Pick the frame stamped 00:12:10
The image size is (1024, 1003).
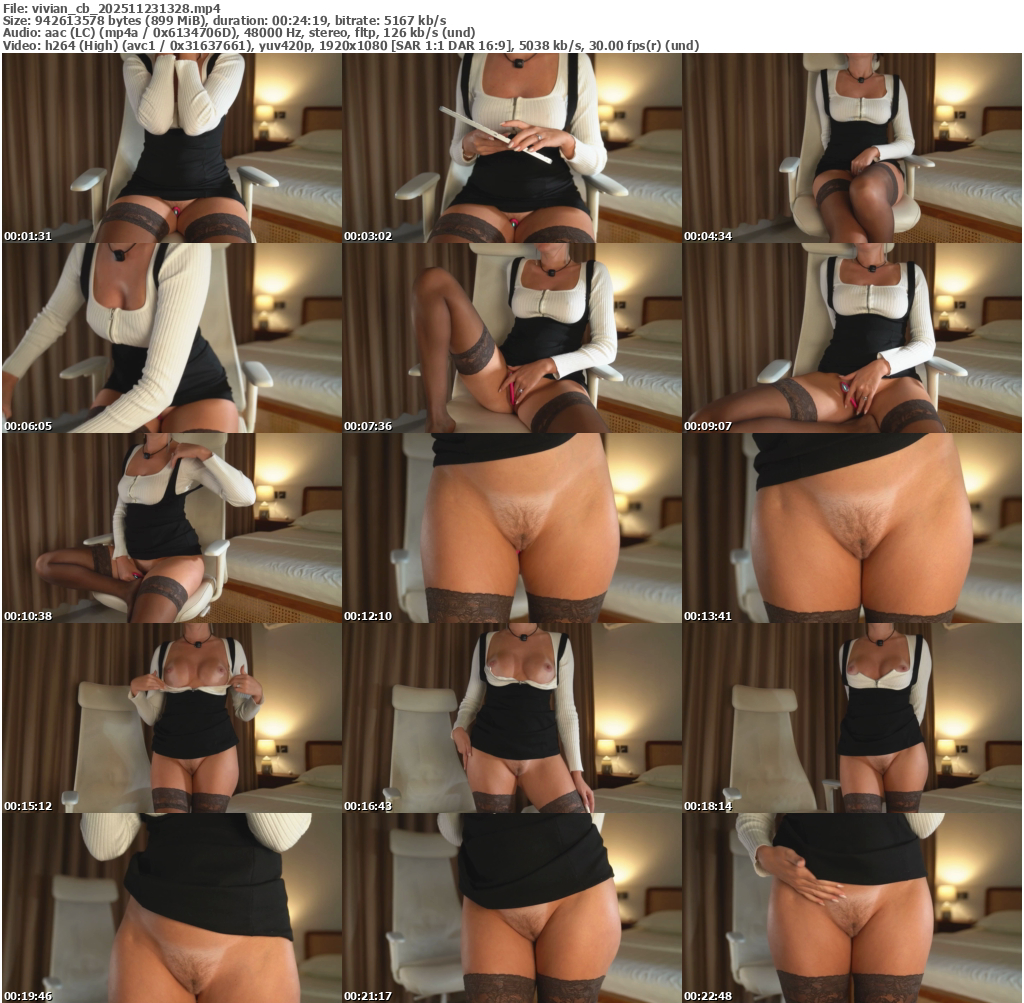(512, 528)
